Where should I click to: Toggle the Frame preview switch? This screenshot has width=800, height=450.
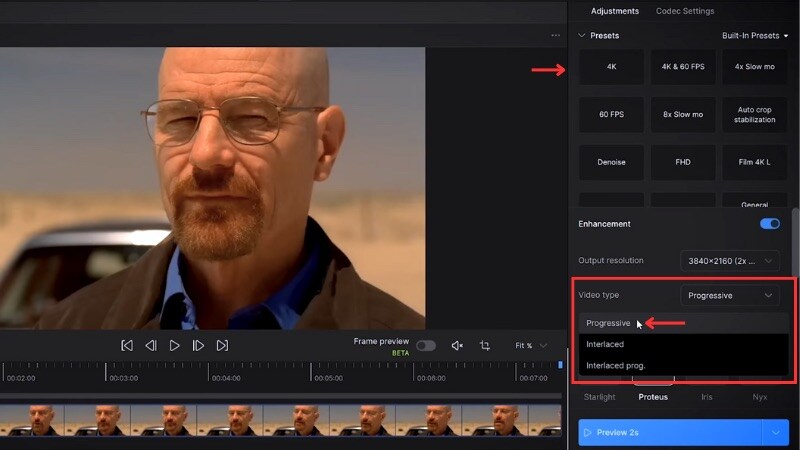426,346
